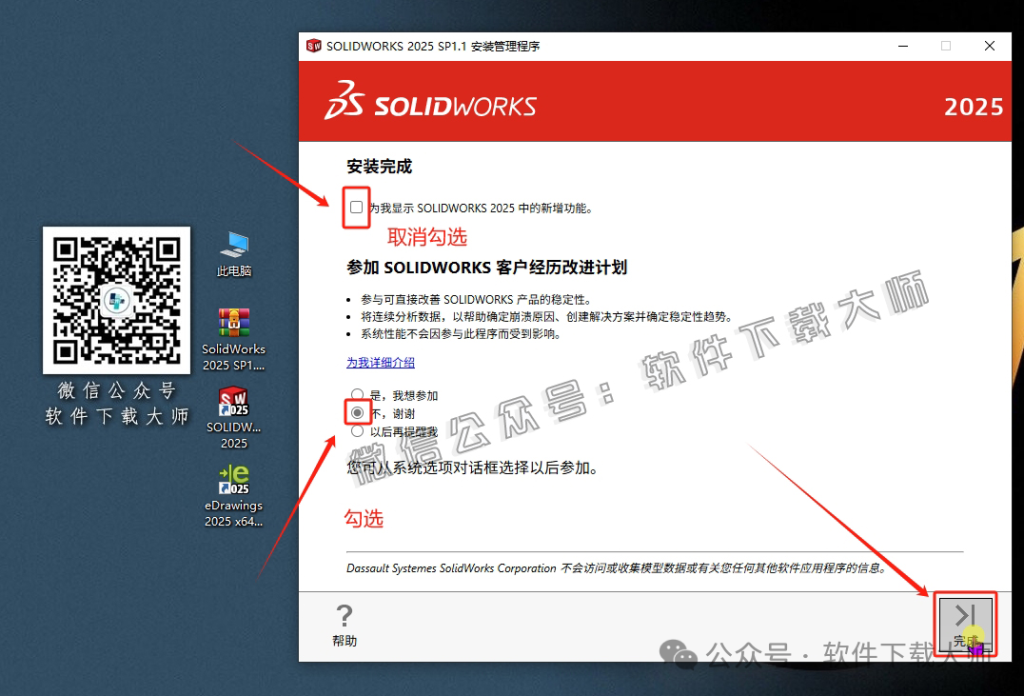This screenshot has width=1024, height=696.
Task: Click the 2025 version label in the banner
Action: click(975, 106)
